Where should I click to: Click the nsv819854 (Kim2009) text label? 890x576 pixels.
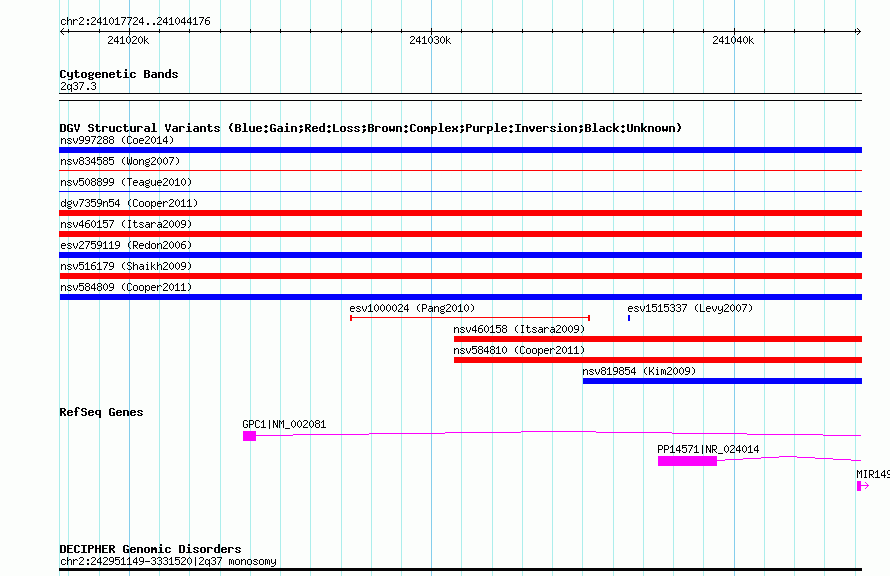coord(639,371)
